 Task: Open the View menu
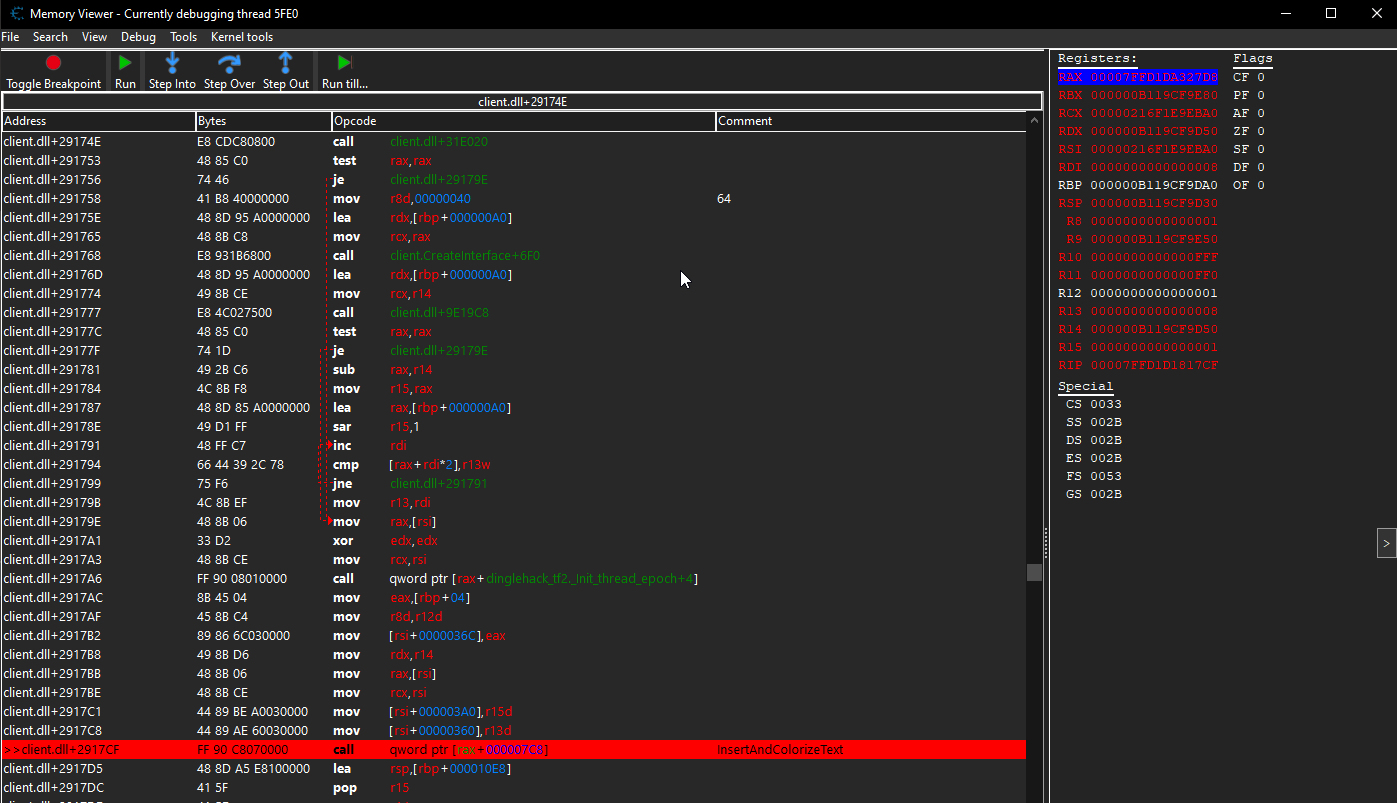click(94, 37)
